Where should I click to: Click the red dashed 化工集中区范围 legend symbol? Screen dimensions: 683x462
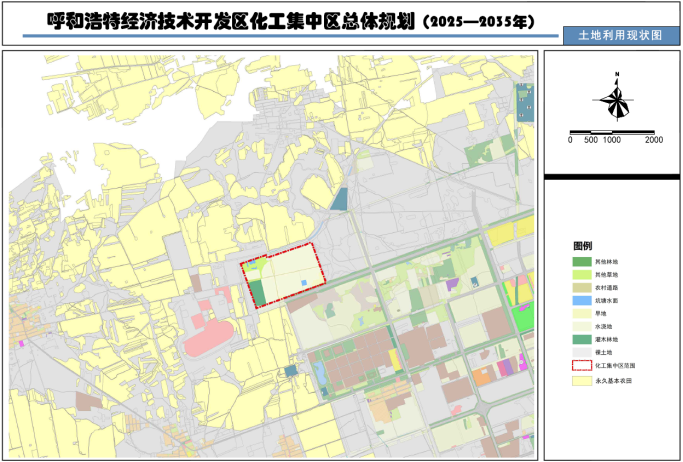pyautogui.click(x=580, y=366)
